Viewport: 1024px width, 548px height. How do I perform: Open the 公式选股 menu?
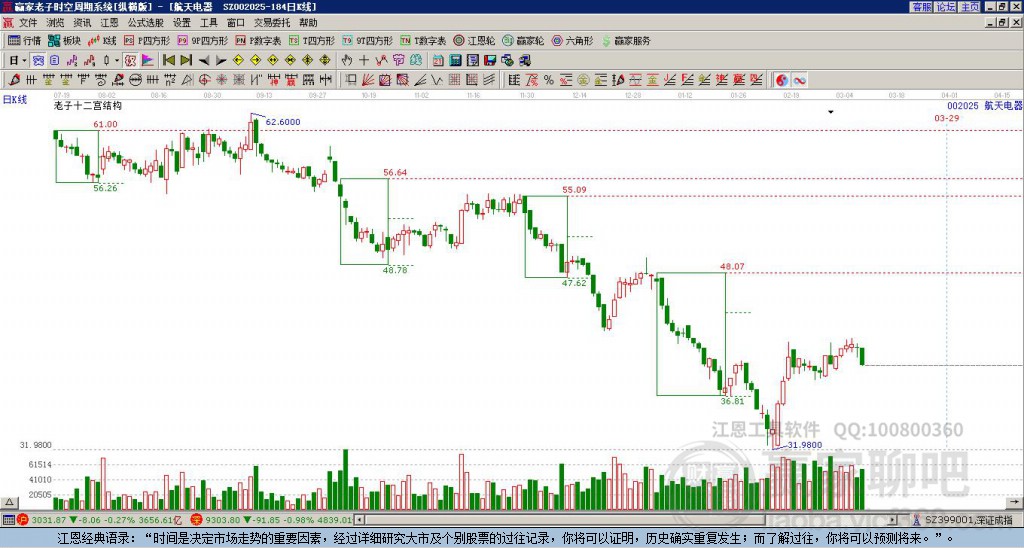pos(146,23)
